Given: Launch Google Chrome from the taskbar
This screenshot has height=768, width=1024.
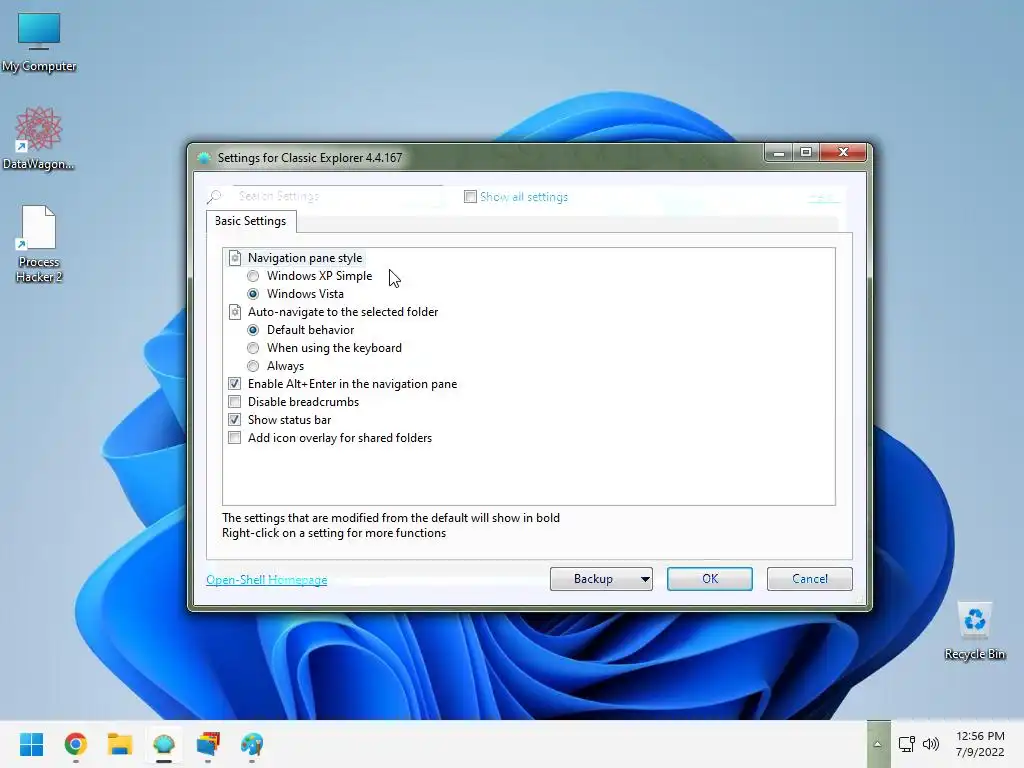Looking at the screenshot, I should (x=76, y=744).
